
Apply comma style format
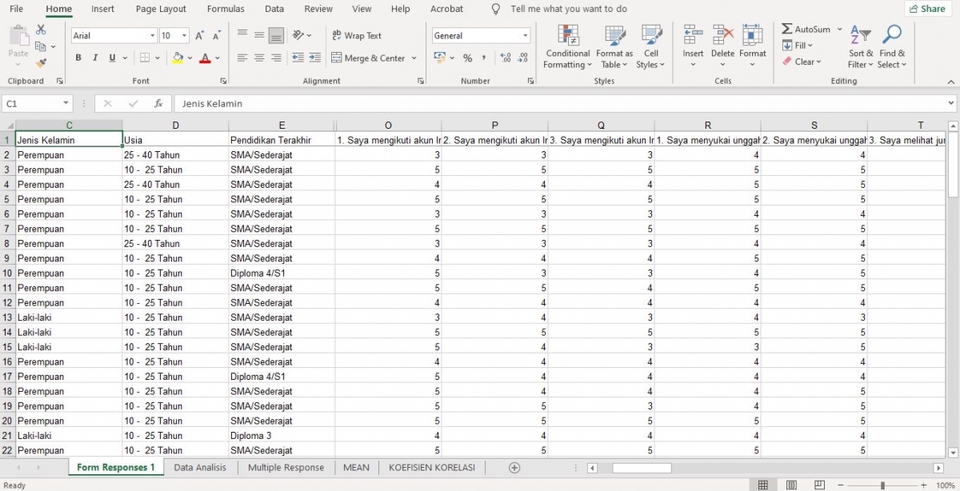(x=484, y=58)
